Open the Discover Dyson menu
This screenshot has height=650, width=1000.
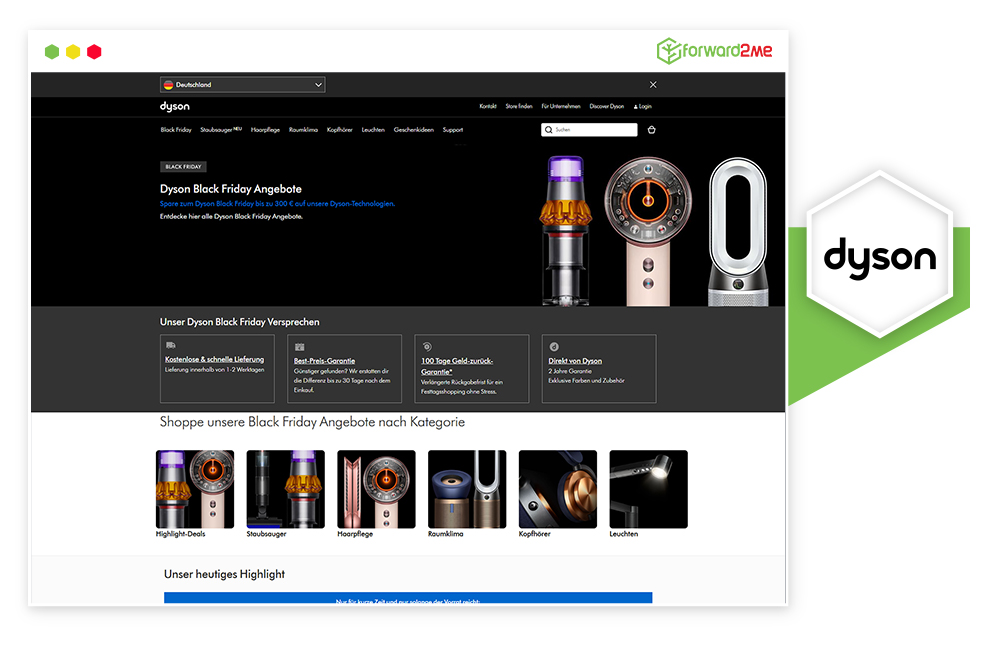coord(606,106)
